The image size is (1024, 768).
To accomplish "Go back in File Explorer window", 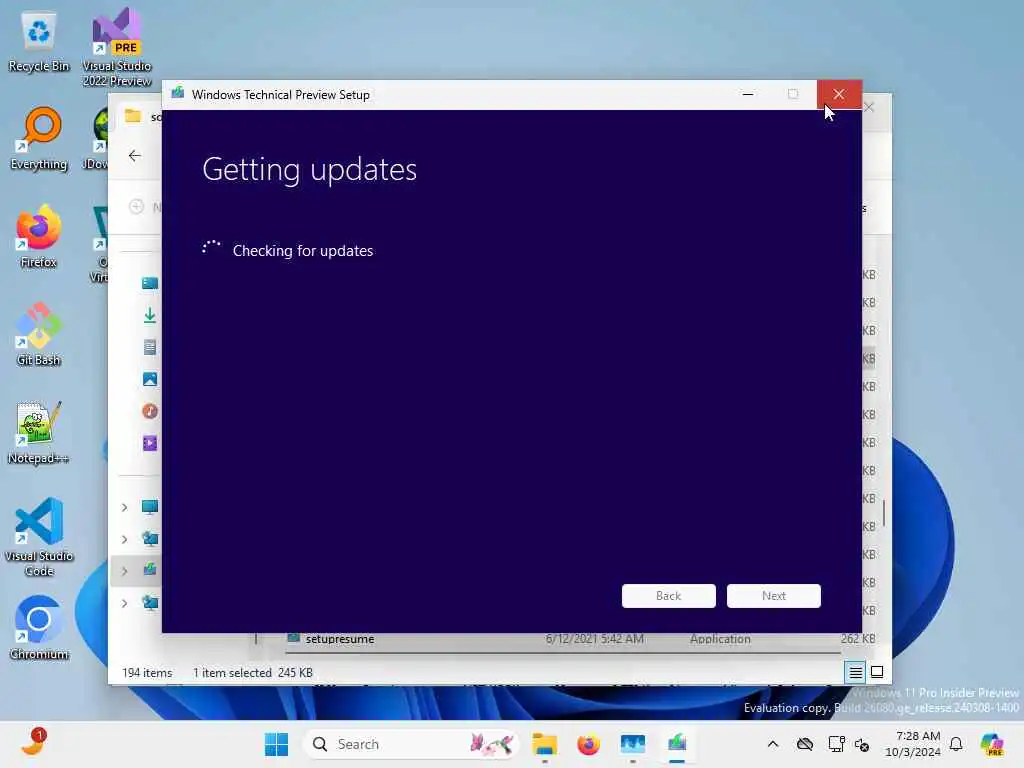I will tap(135, 155).
